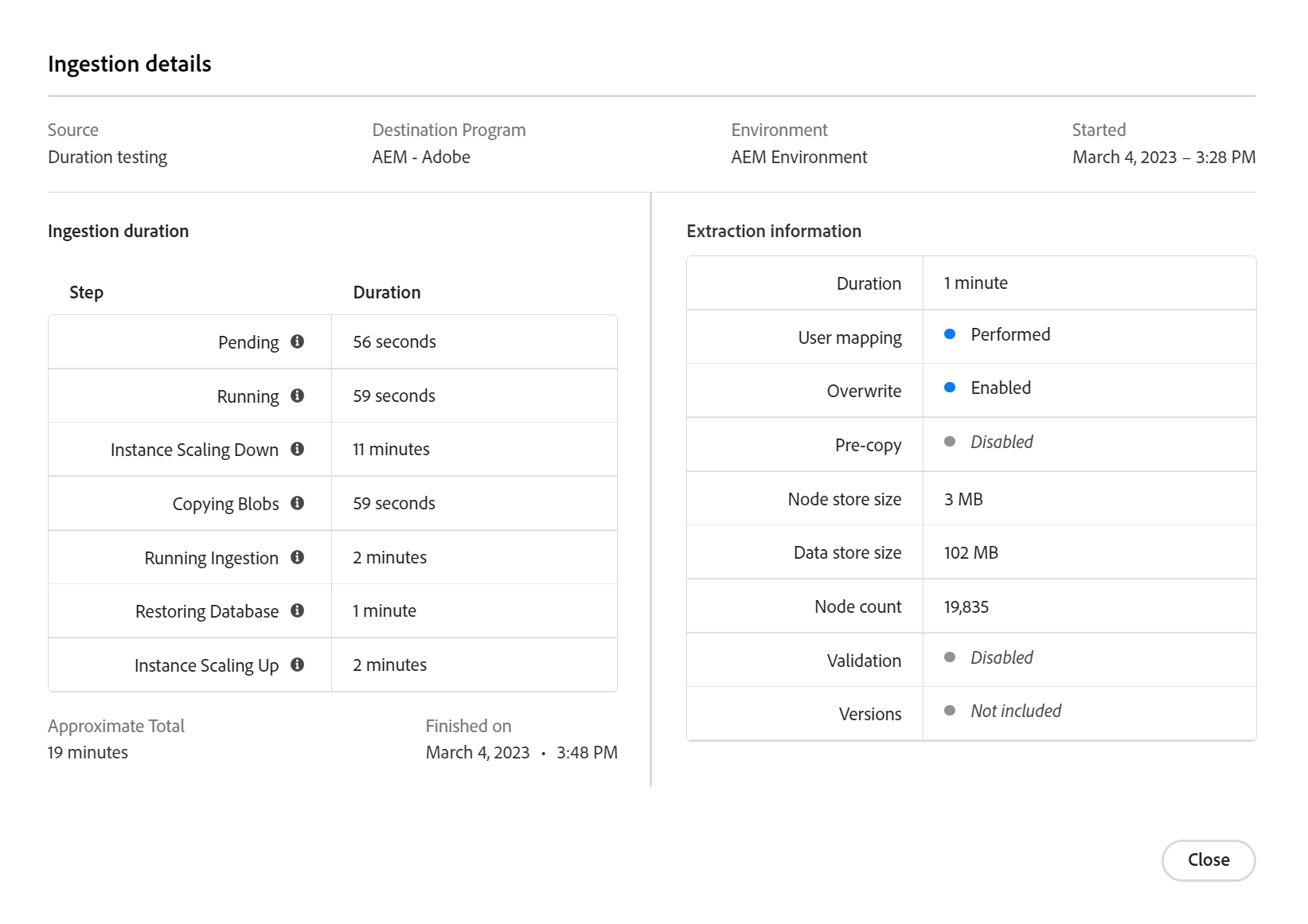Click the Step column header
The height and width of the screenshot is (924, 1308).
[x=86, y=292]
